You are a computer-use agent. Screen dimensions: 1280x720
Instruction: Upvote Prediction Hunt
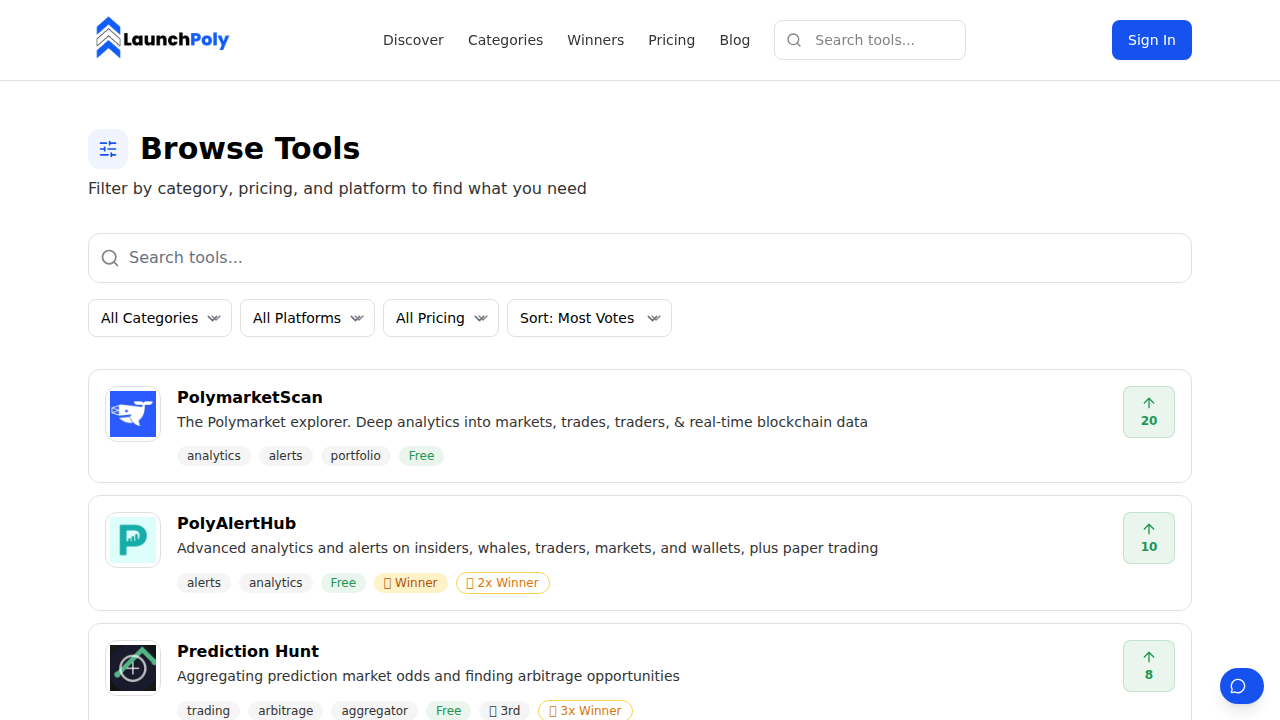(1148, 665)
